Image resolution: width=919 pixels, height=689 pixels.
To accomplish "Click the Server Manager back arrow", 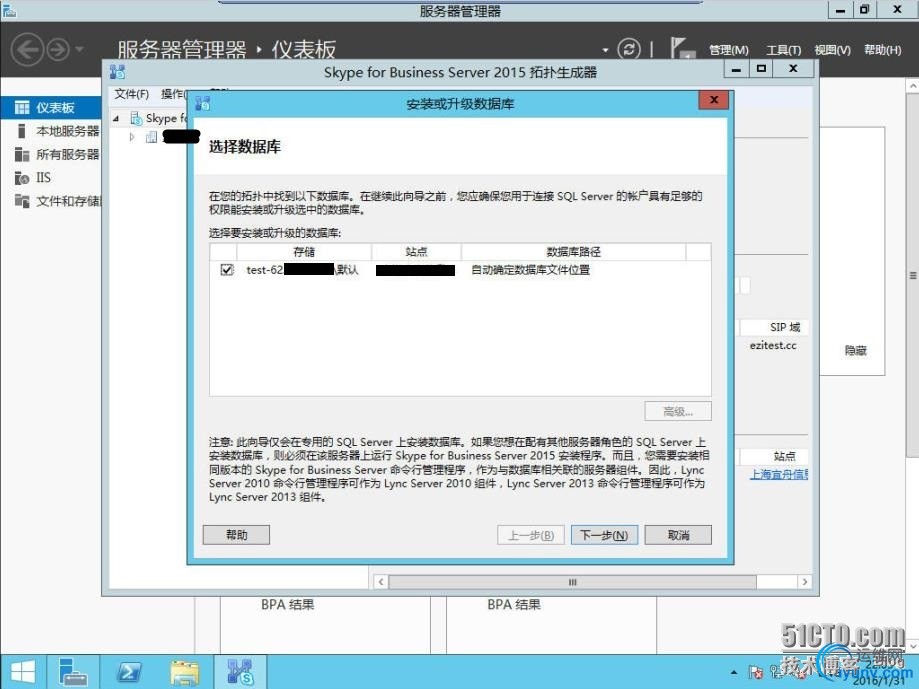I will tap(27, 49).
